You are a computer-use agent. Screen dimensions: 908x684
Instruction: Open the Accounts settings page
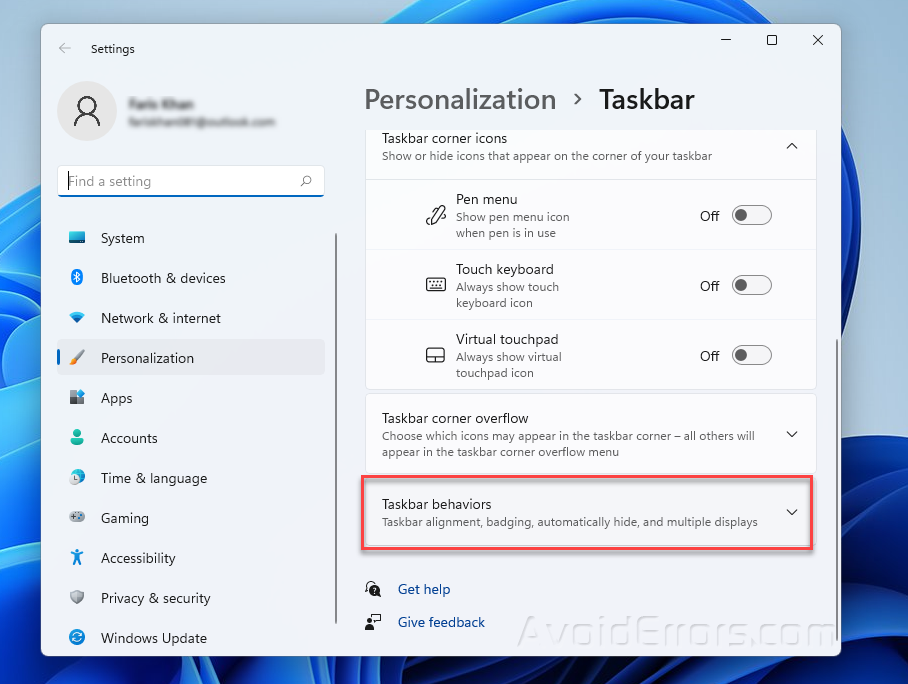tap(191, 438)
